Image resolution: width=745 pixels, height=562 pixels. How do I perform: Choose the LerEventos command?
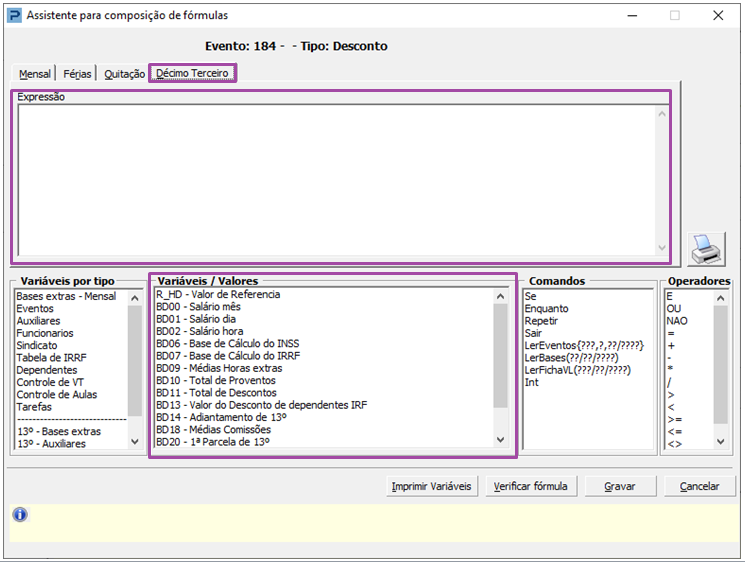(584, 346)
